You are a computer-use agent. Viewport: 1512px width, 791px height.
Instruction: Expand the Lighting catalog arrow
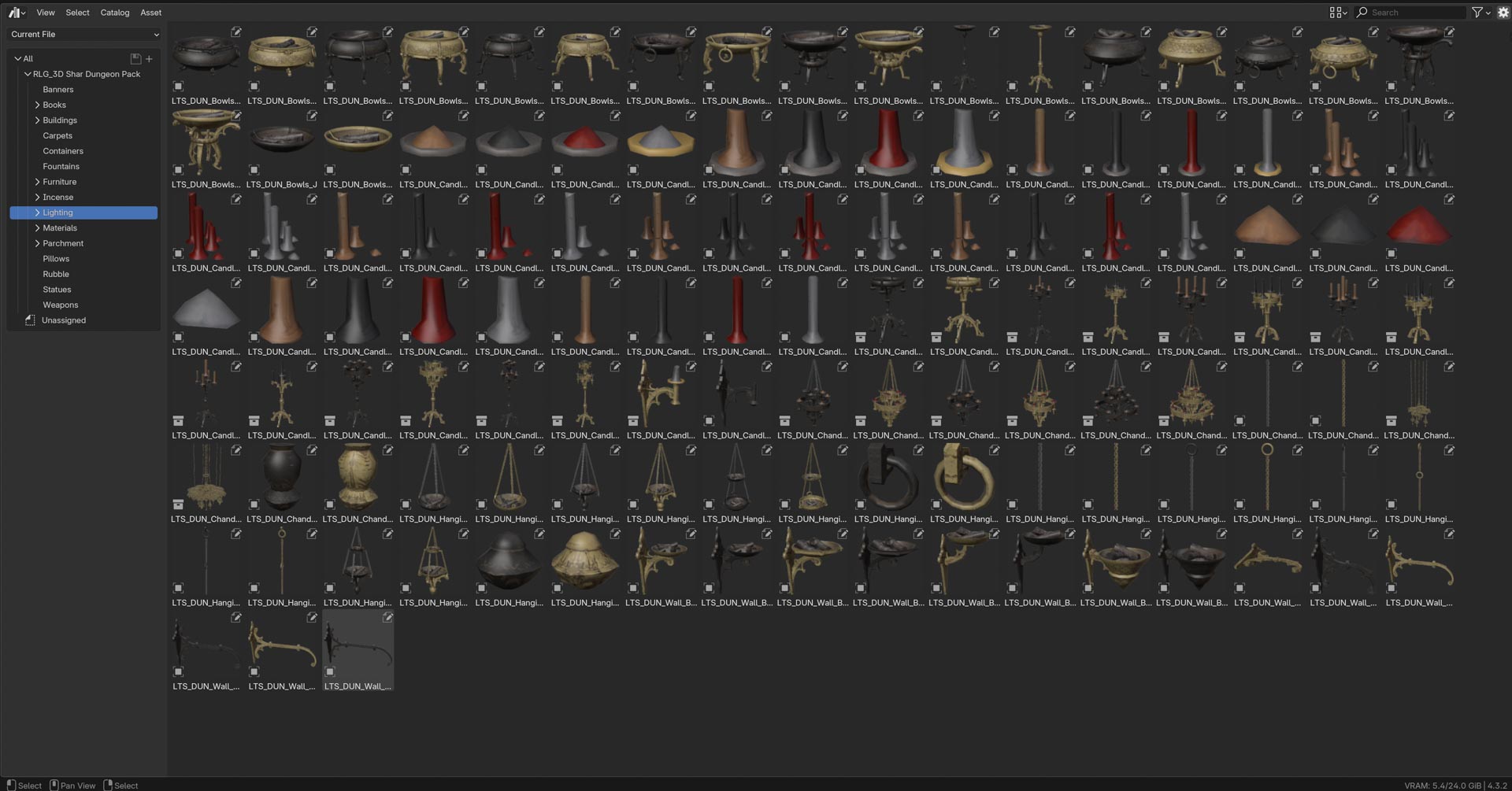point(37,213)
